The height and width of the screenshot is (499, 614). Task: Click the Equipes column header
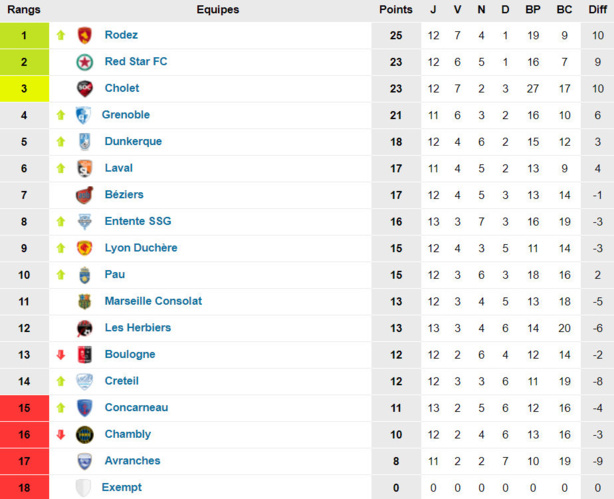217,10
